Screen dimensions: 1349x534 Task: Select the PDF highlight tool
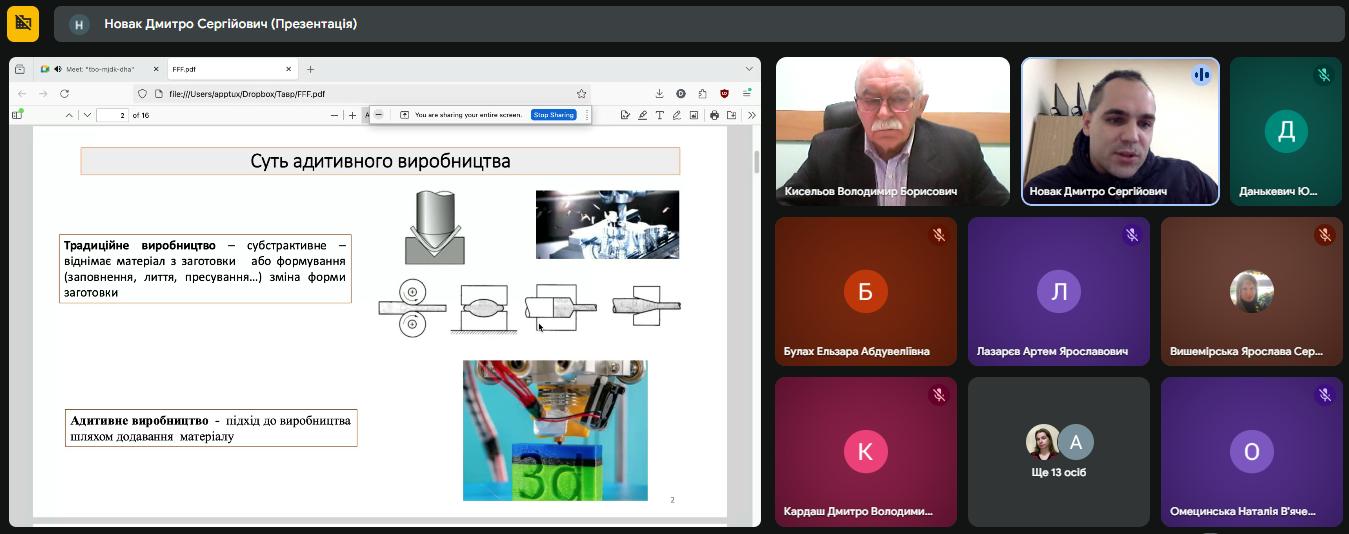point(642,115)
